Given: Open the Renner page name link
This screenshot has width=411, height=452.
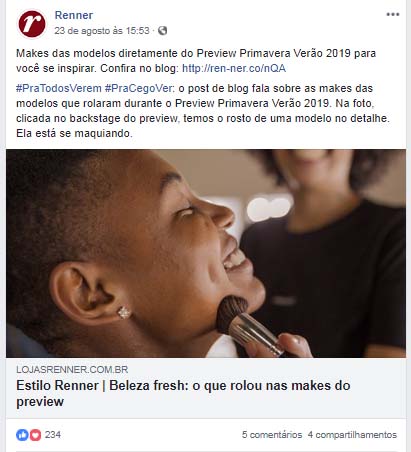Looking at the screenshot, I should [74, 15].
